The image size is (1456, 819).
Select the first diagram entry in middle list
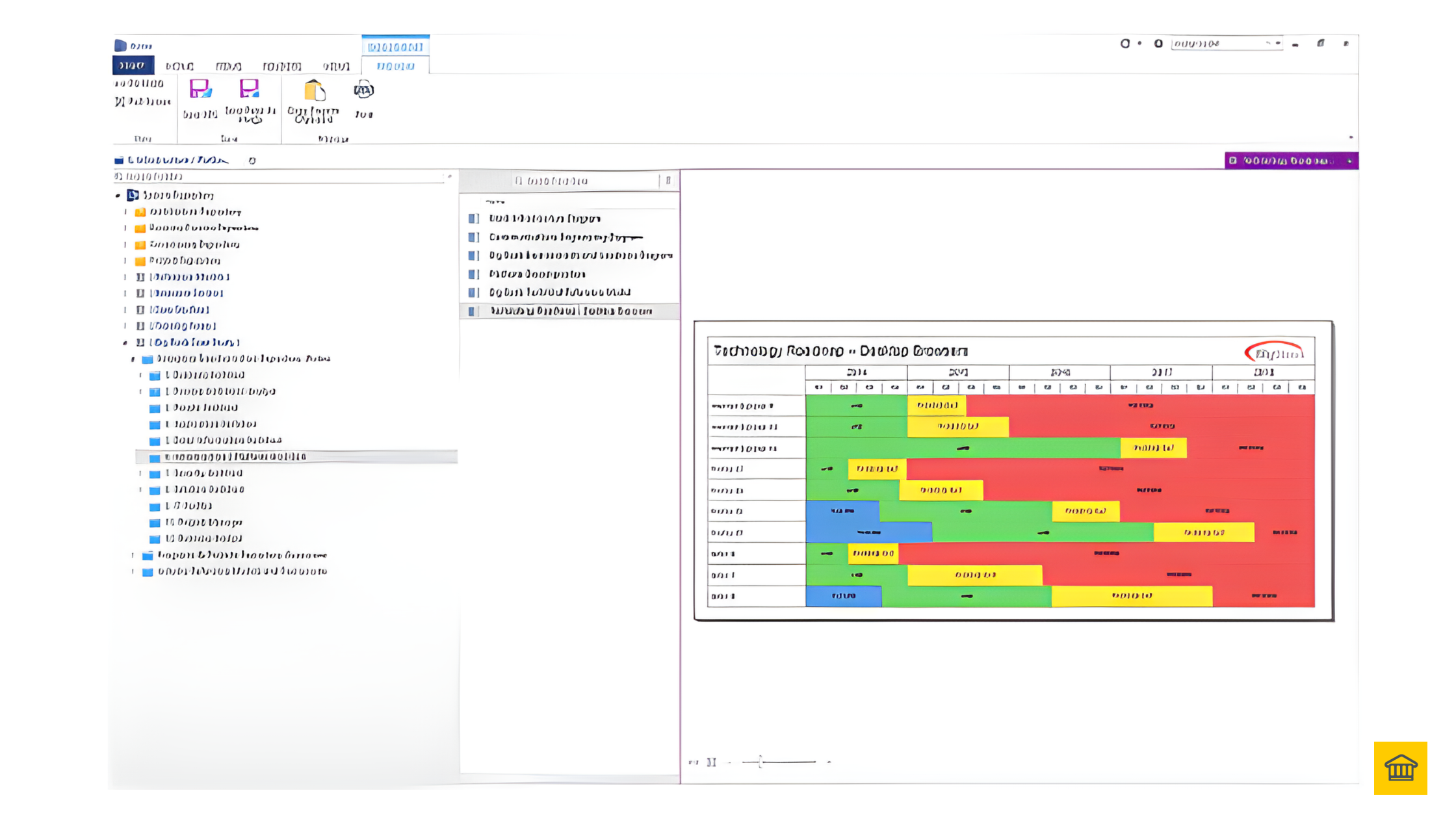(x=544, y=219)
